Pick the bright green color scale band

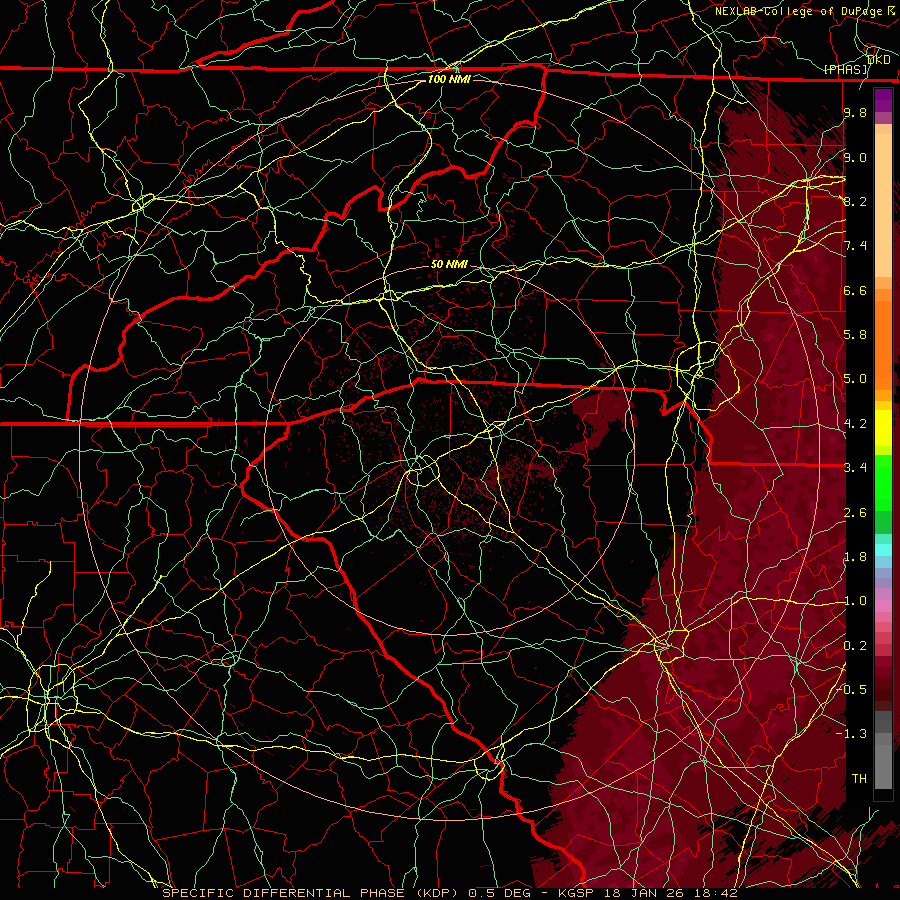(x=883, y=482)
